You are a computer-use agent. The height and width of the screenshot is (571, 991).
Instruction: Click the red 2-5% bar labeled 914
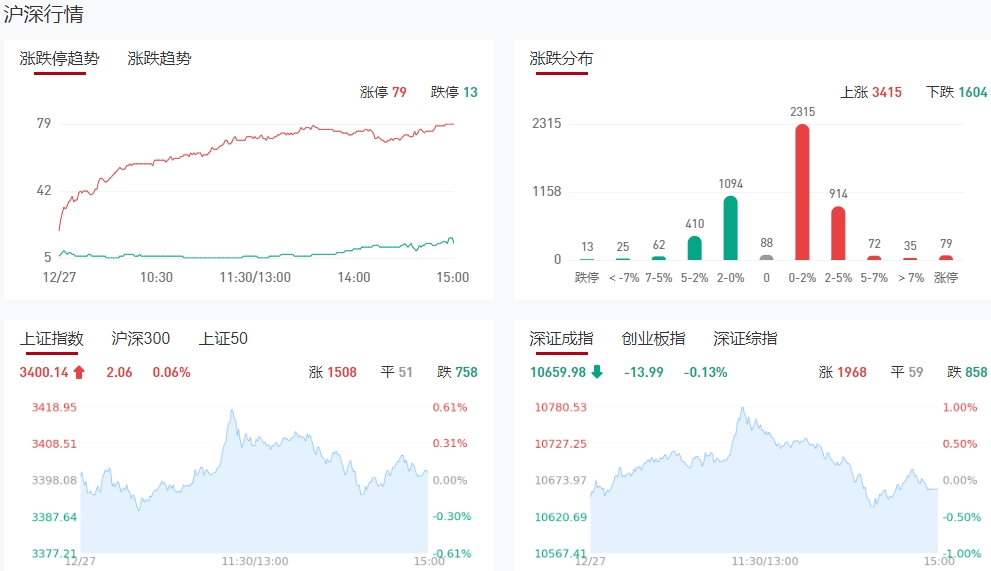pos(838,233)
